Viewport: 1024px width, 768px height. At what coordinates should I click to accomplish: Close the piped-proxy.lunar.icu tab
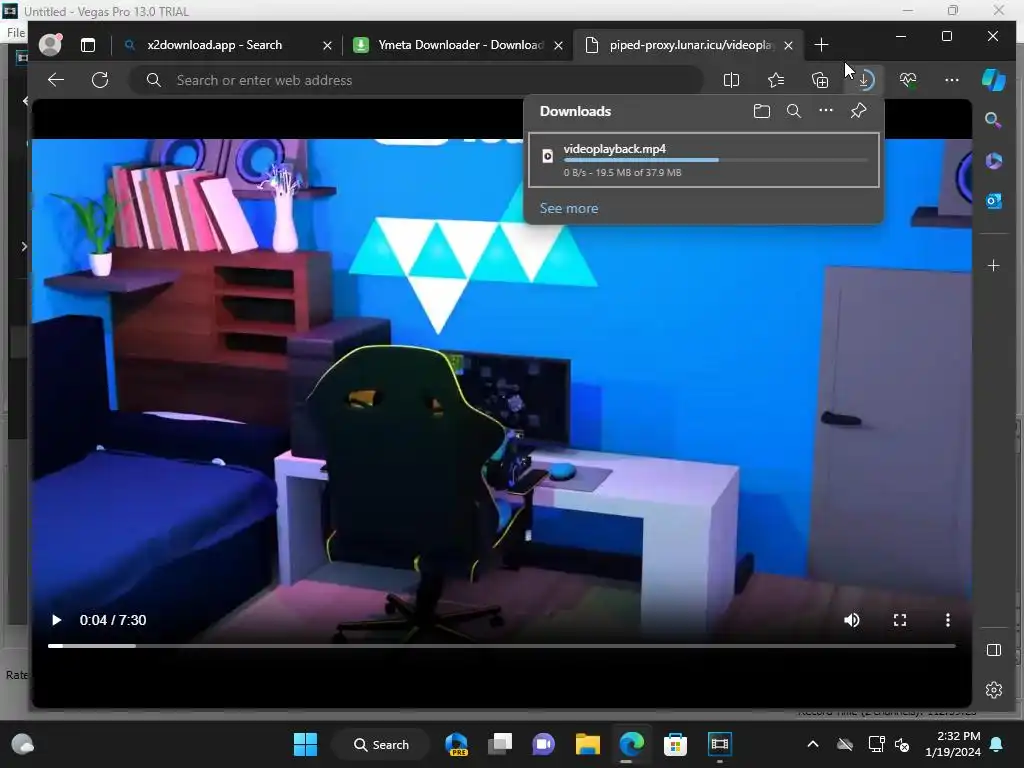[788, 45]
